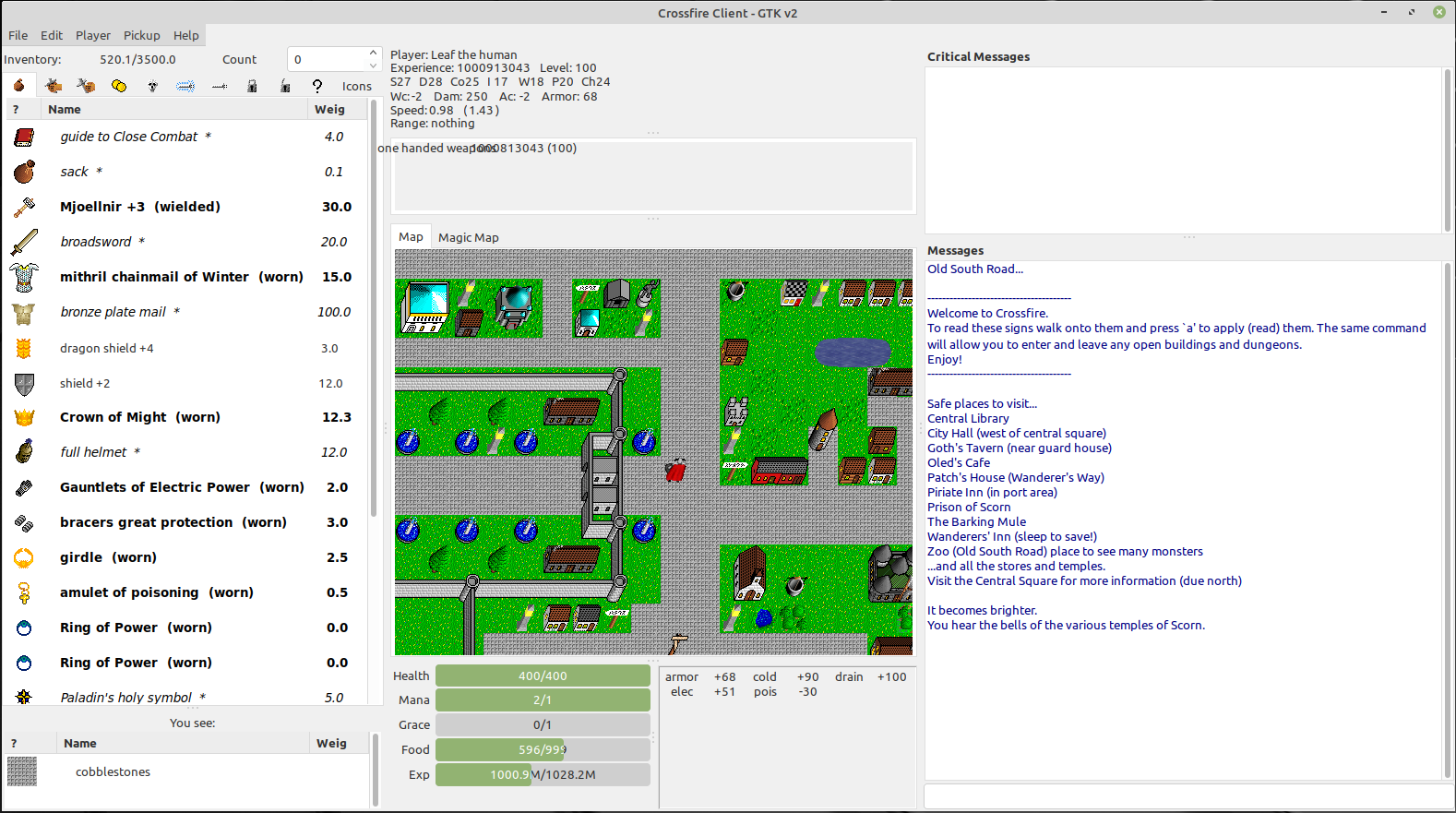Viewport: 1456px width, 813px height.
Task: Click the Exp progress bar
Action: click(543, 774)
